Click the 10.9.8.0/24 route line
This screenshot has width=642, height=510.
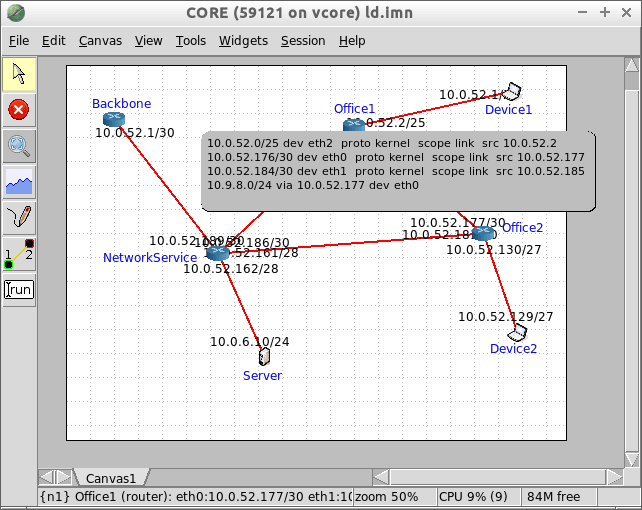pos(313,185)
